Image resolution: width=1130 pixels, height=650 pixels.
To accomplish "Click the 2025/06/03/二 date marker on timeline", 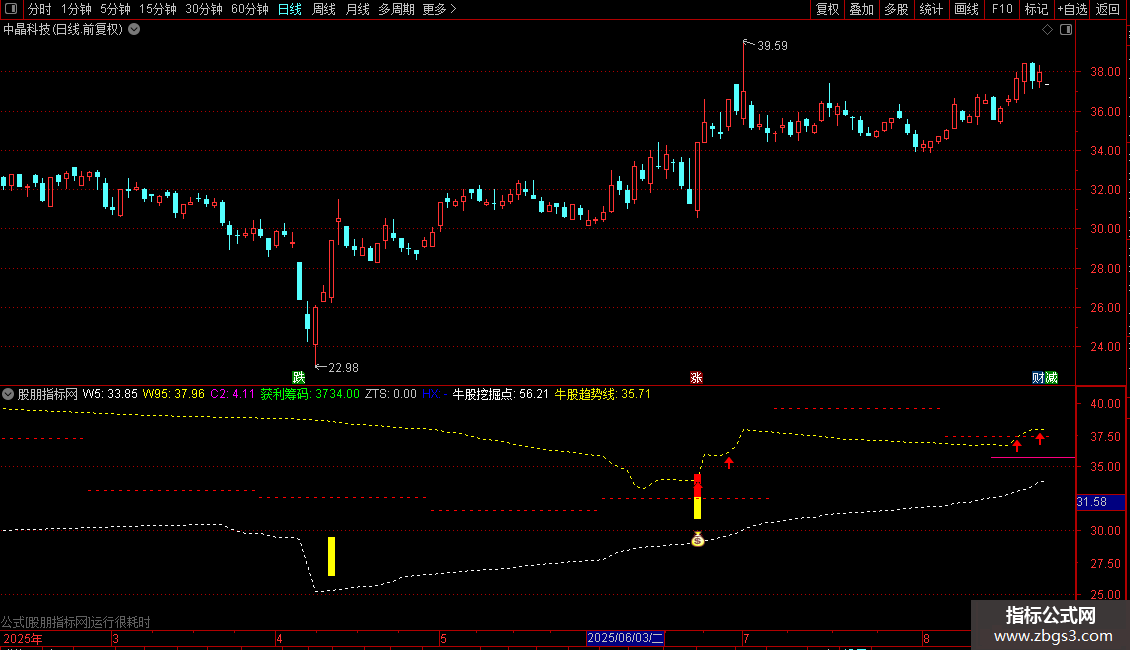I will (626, 638).
